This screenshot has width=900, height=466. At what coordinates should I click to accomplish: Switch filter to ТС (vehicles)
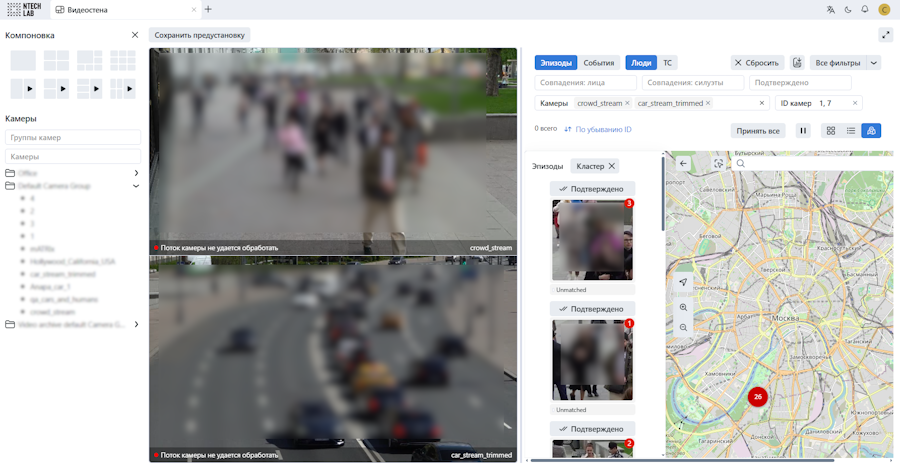[x=667, y=63]
